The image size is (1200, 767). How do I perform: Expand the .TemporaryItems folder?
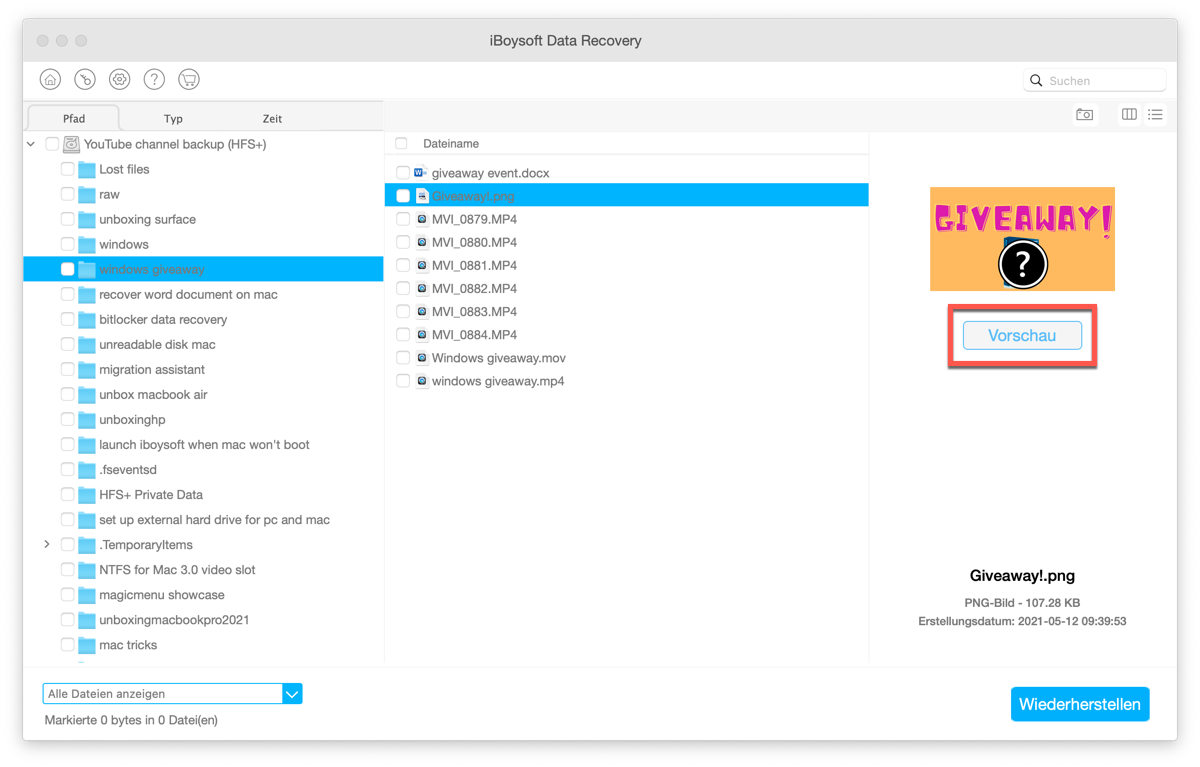click(x=47, y=545)
